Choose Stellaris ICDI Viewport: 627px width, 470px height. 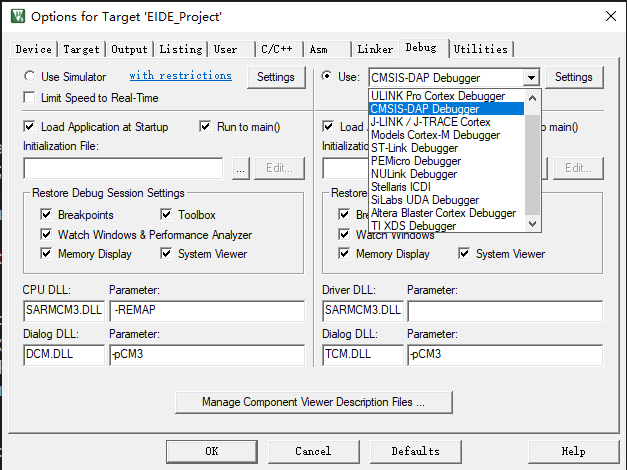(x=446, y=187)
